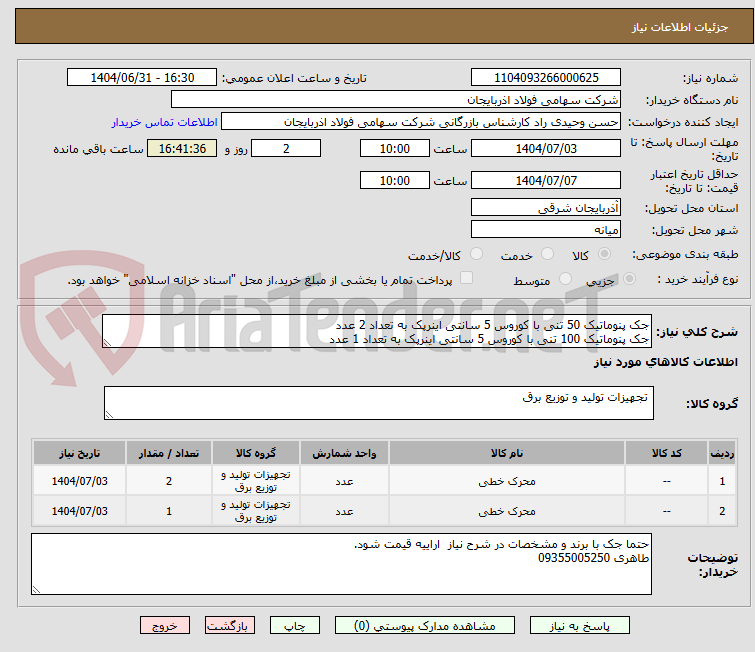
Task: Open مشاهده مدارک پیوستی attachments
Action: (x=426, y=625)
